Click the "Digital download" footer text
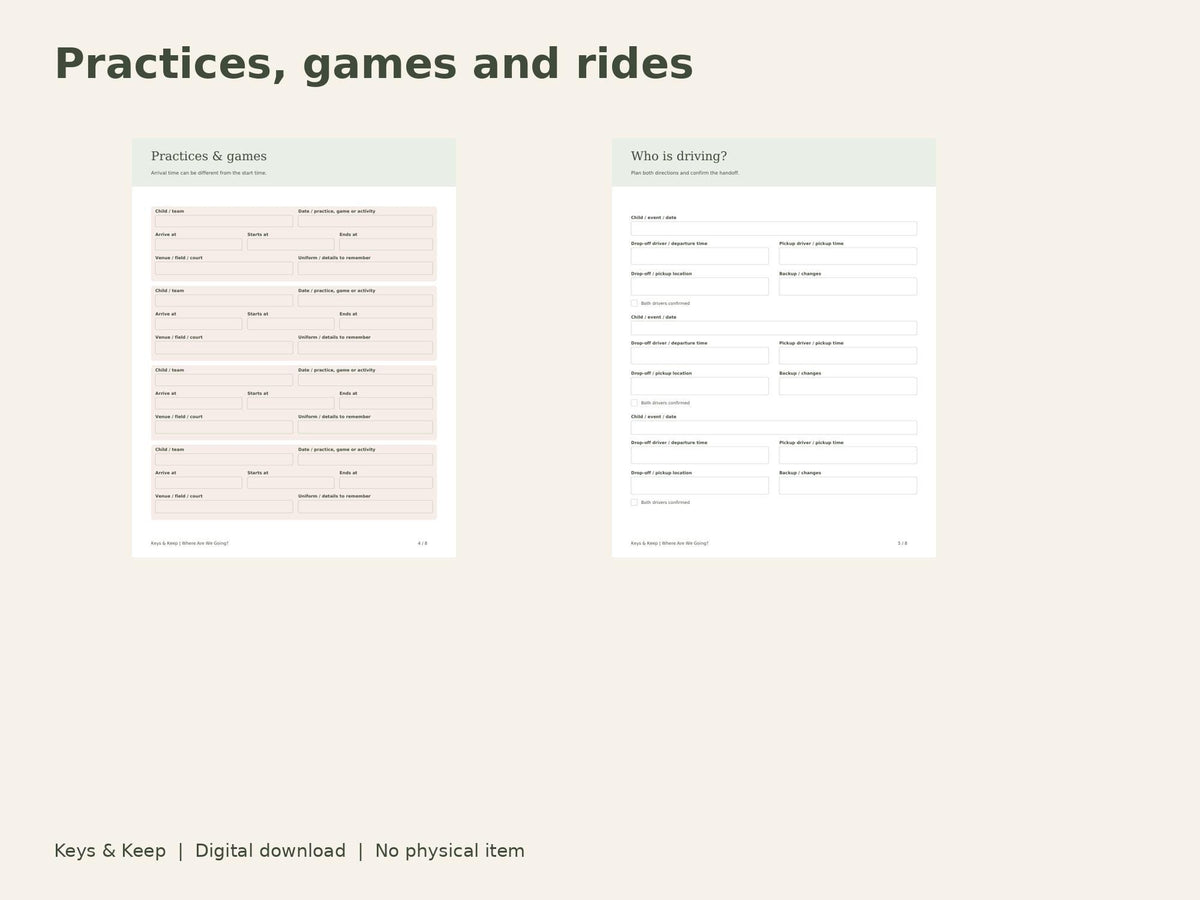The image size is (1200, 900). click(x=270, y=851)
